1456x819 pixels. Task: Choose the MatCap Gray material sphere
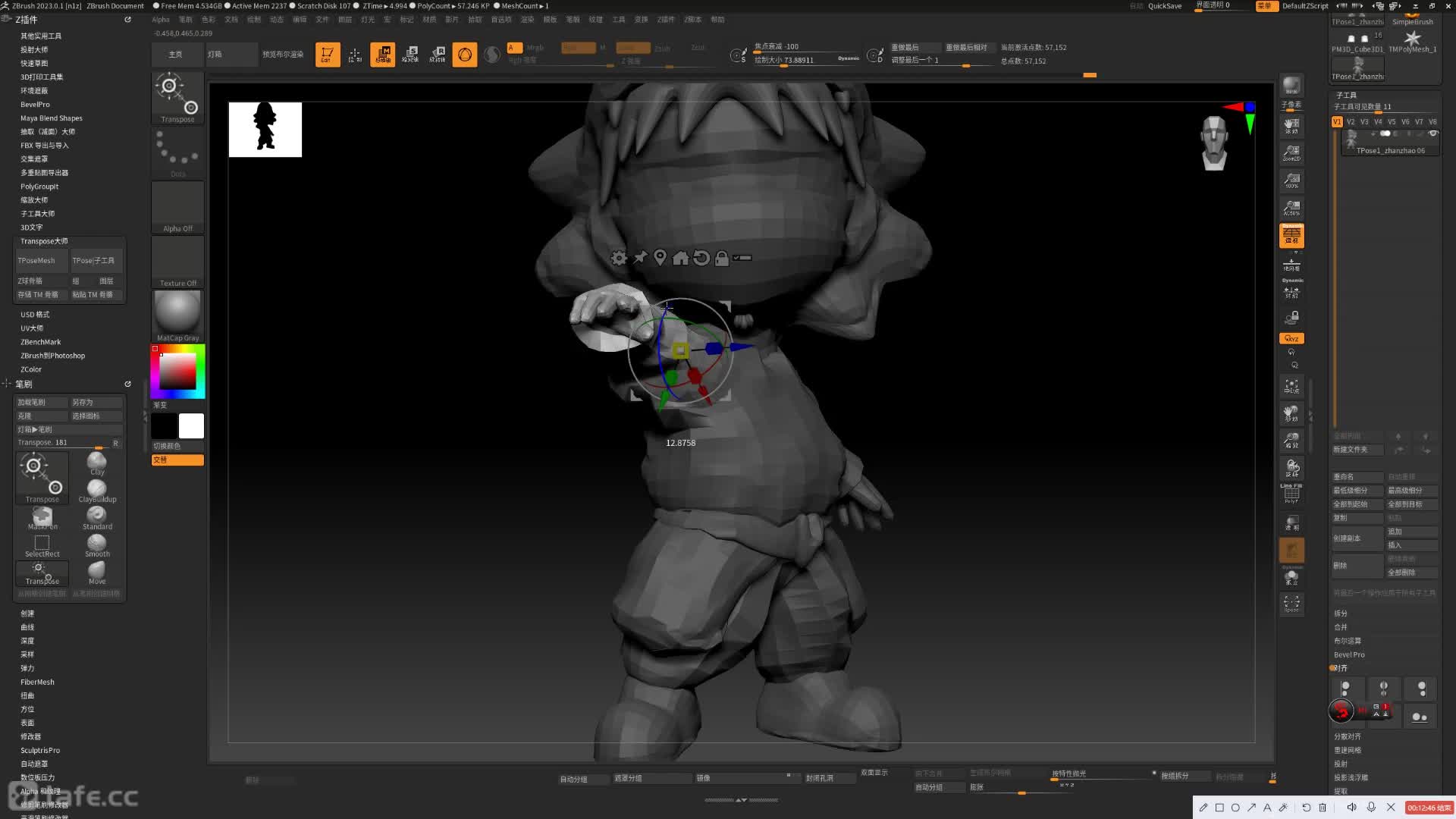coord(177,316)
